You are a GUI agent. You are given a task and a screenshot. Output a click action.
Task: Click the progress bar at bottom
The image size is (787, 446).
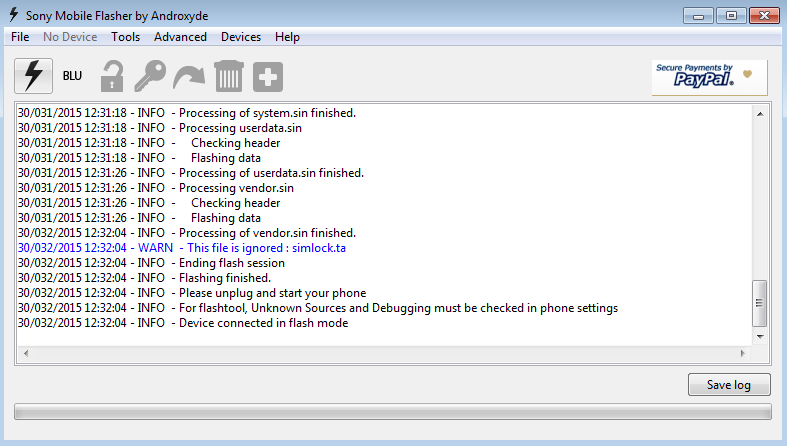[393, 411]
